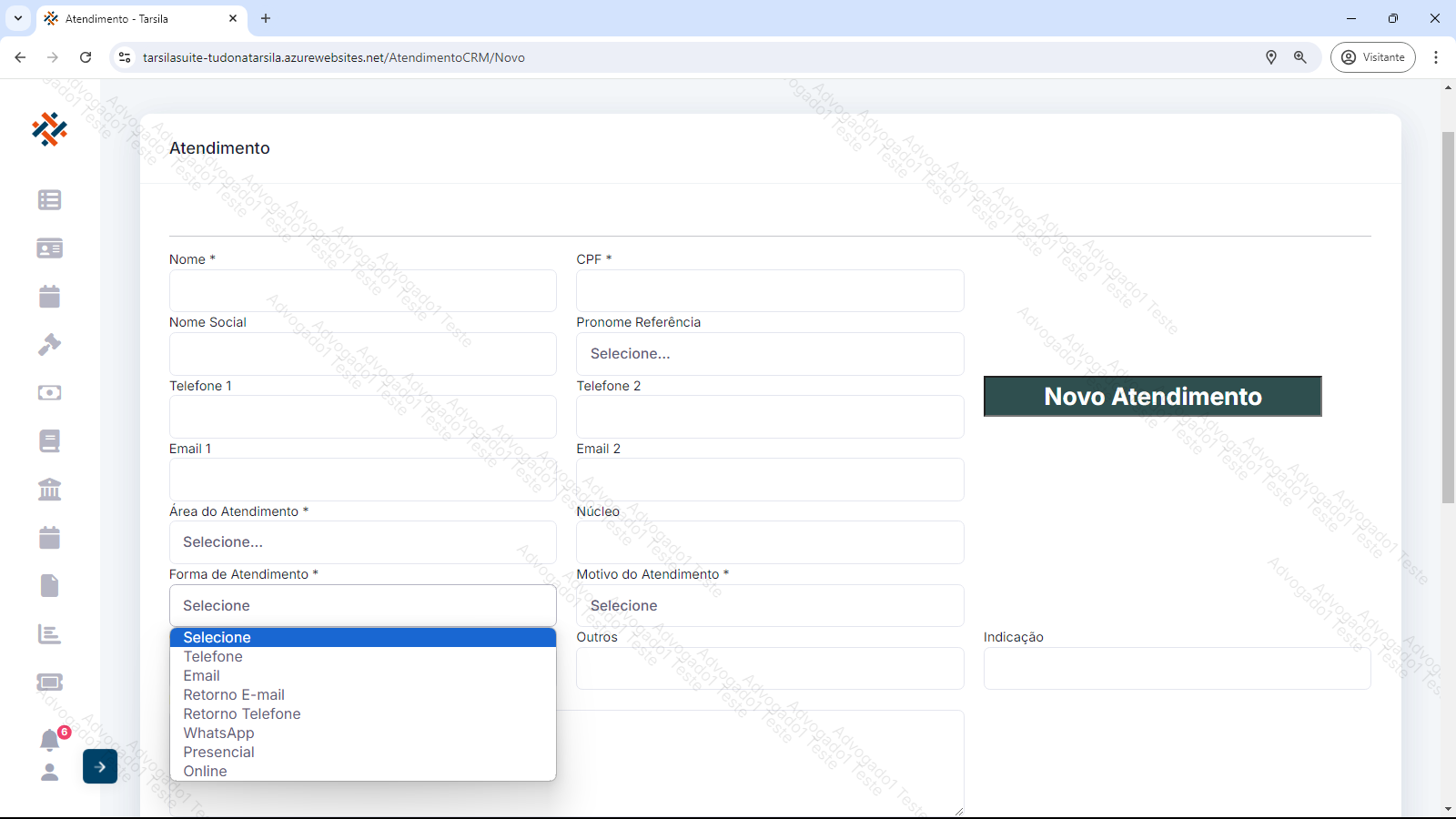The width and height of the screenshot is (1456, 819).
Task: Click the gavel icon in sidebar
Action: tap(49, 345)
